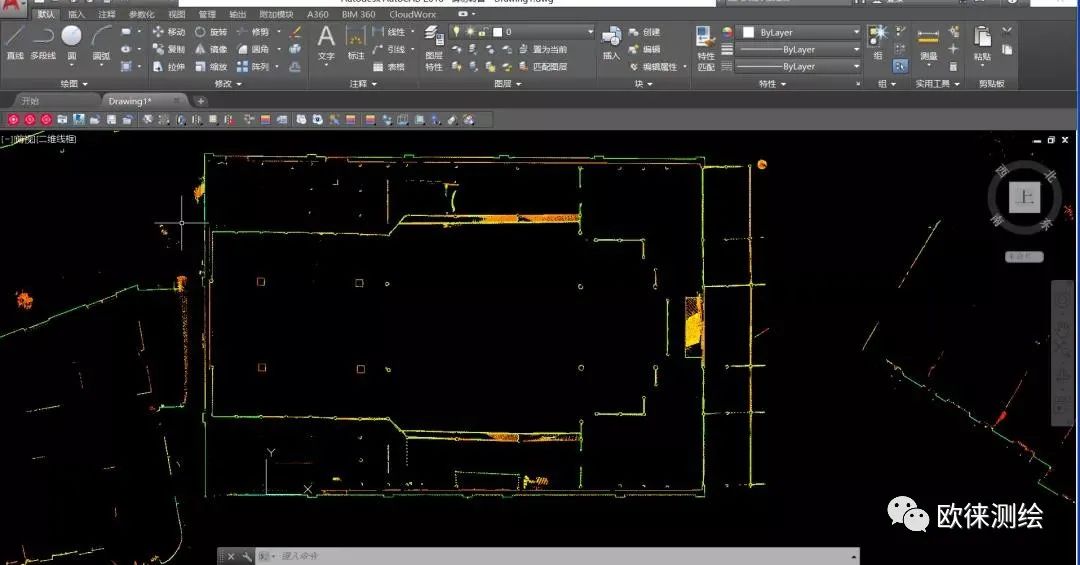Image resolution: width=1080 pixels, height=565 pixels.
Task: Click the erase tool in 修改 panel
Action: (x=295, y=32)
